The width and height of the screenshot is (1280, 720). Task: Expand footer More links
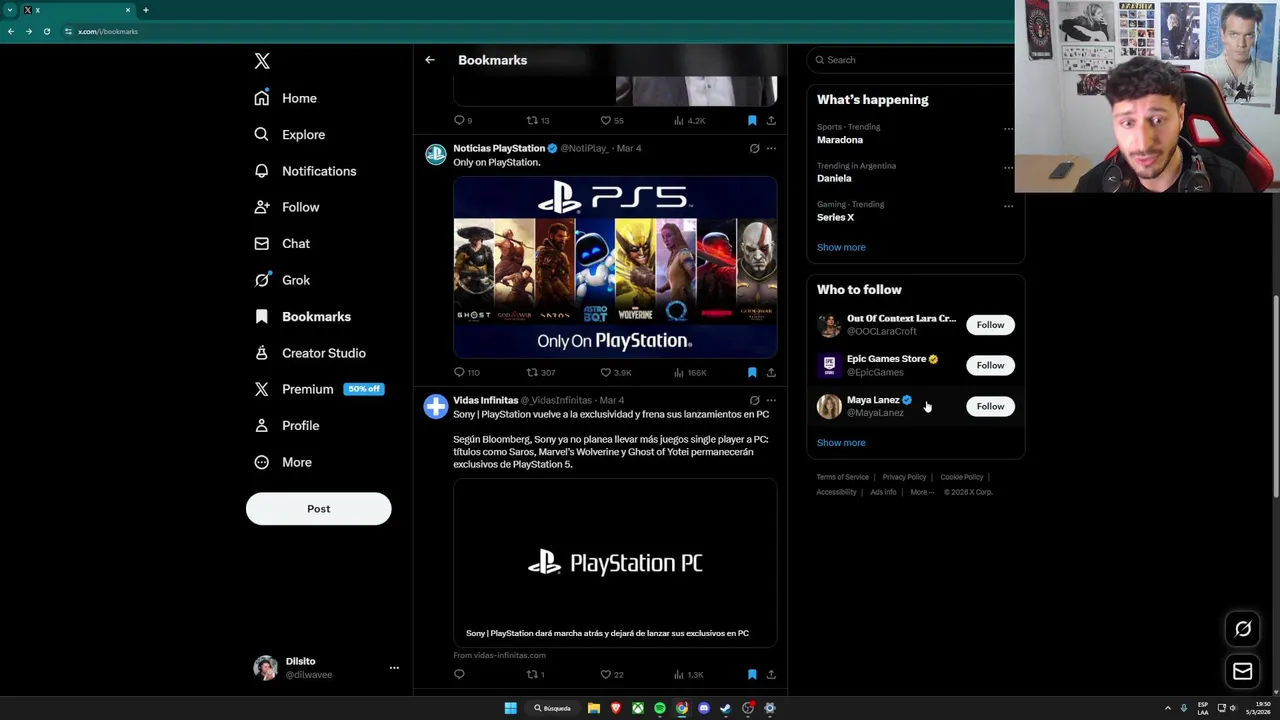[922, 492]
